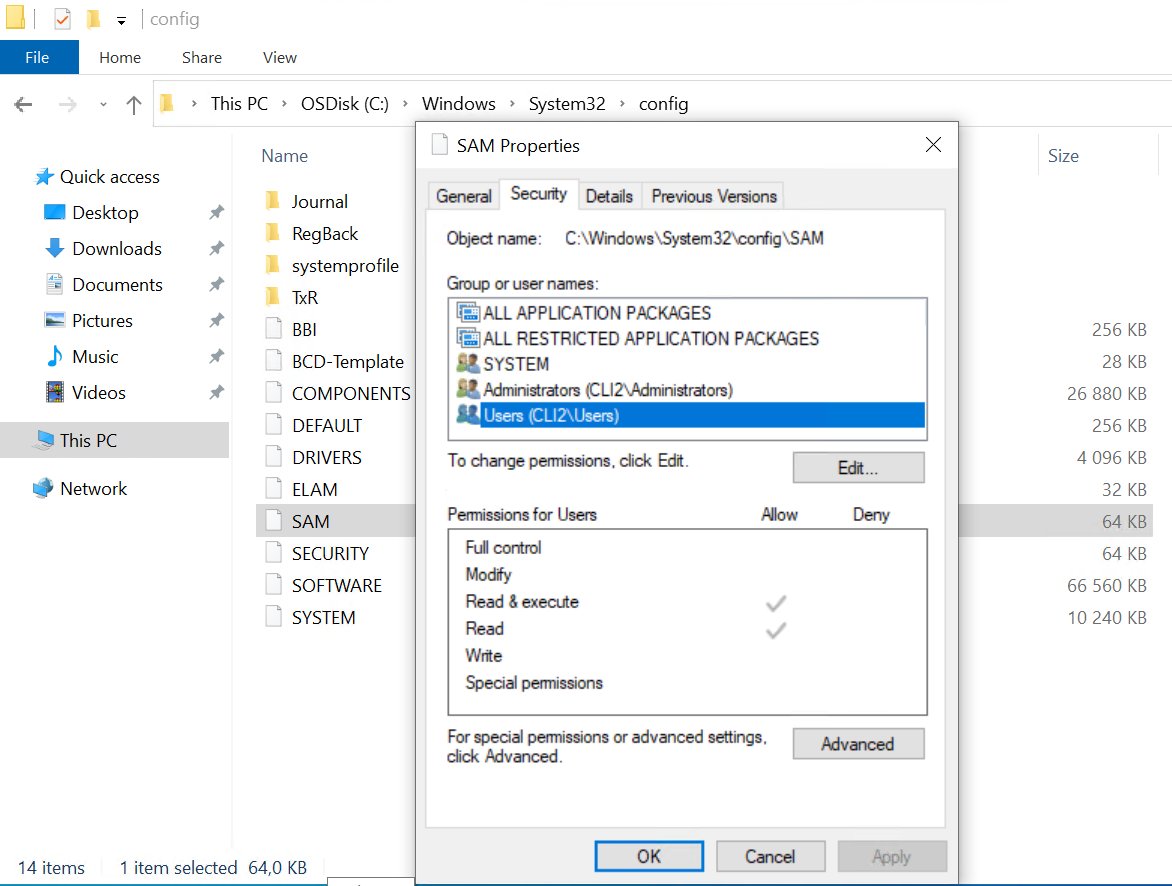Image resolution: width=1172 pixels, height=886 pixels.
Task: Click pin icon next to Videos
Action: [216, 392]
